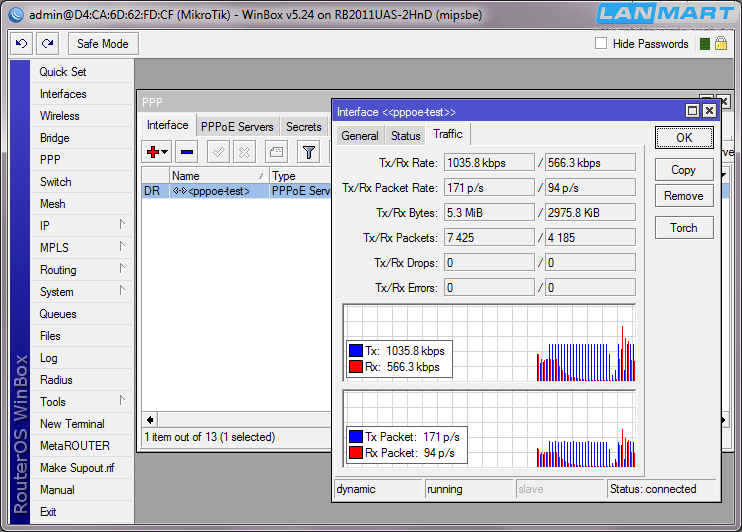Click the WinBox globe icon in title bar

coord(17,15)
